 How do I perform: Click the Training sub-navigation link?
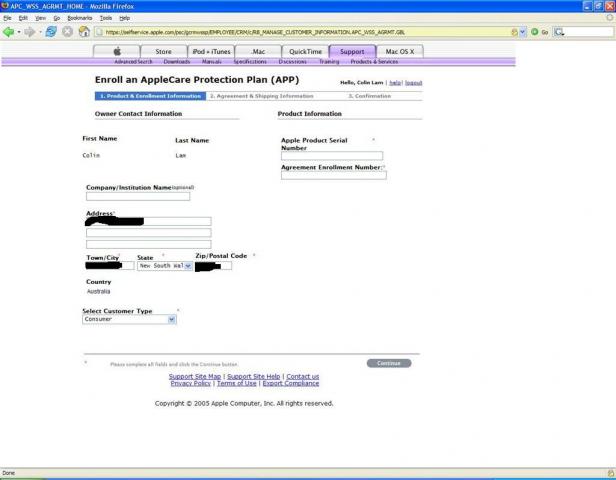coord(329,62)
